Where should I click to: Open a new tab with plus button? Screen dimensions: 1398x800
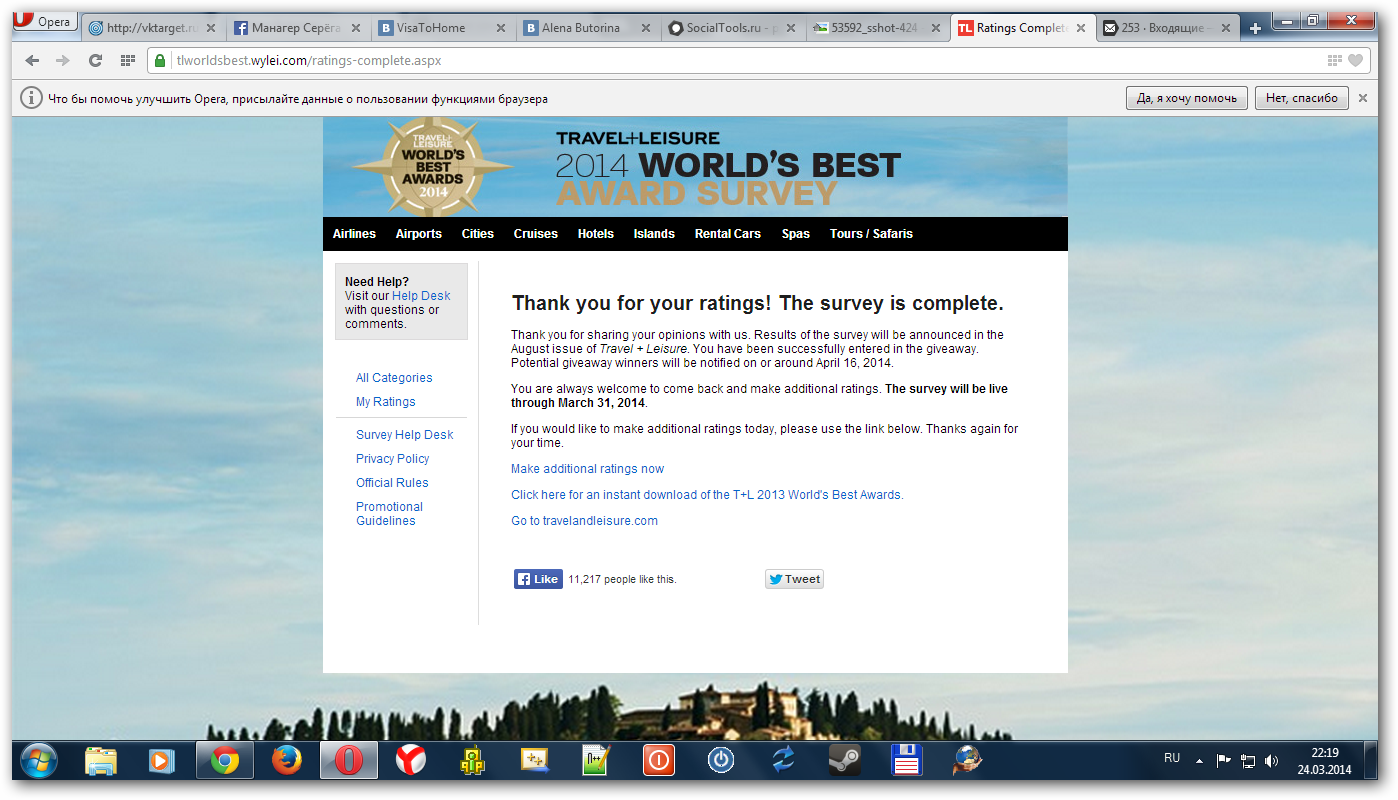coord(1256,28)
